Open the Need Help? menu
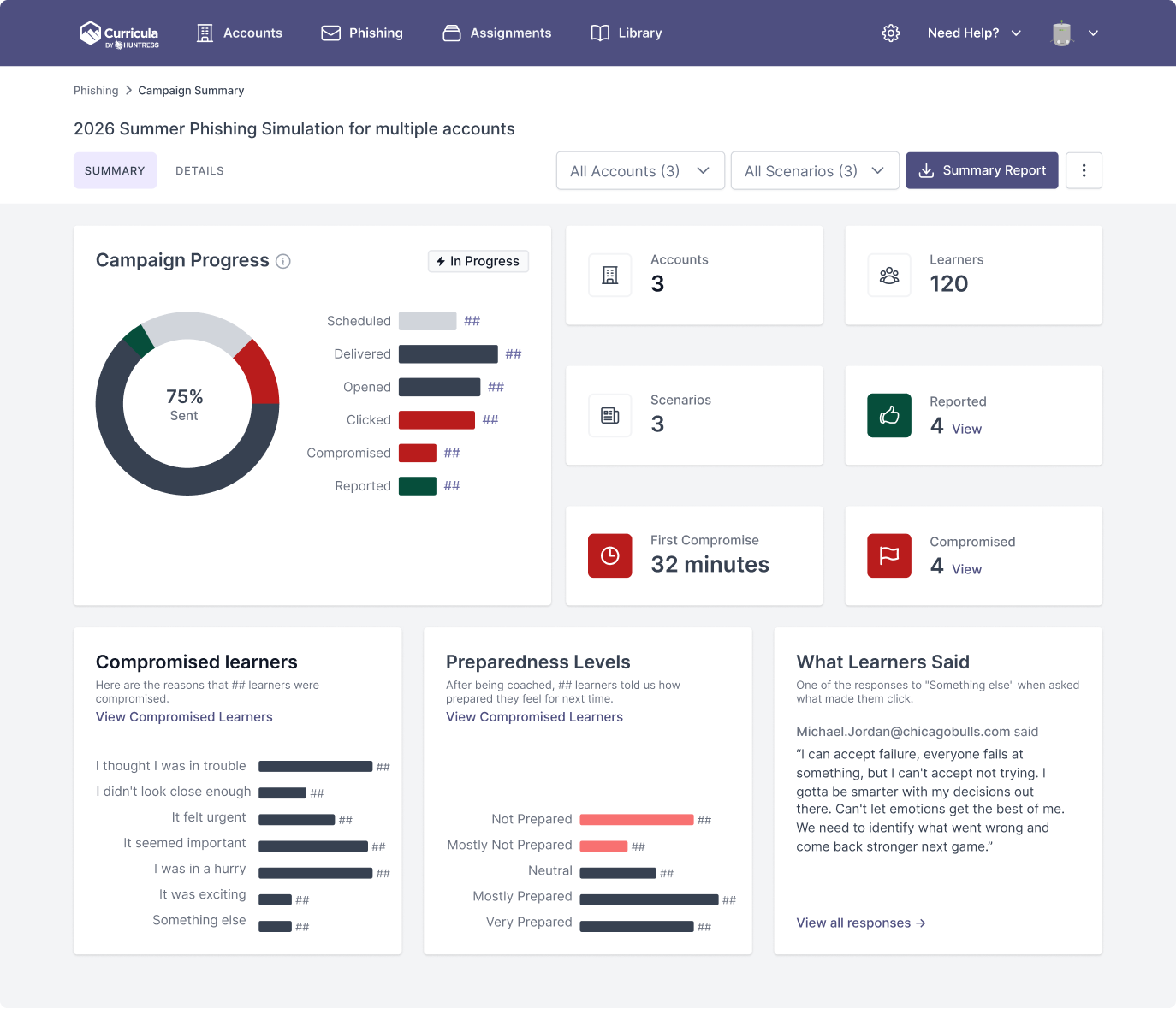Image resolution: width=1176 pixels, height=1009 pixels. pos(974,33)
